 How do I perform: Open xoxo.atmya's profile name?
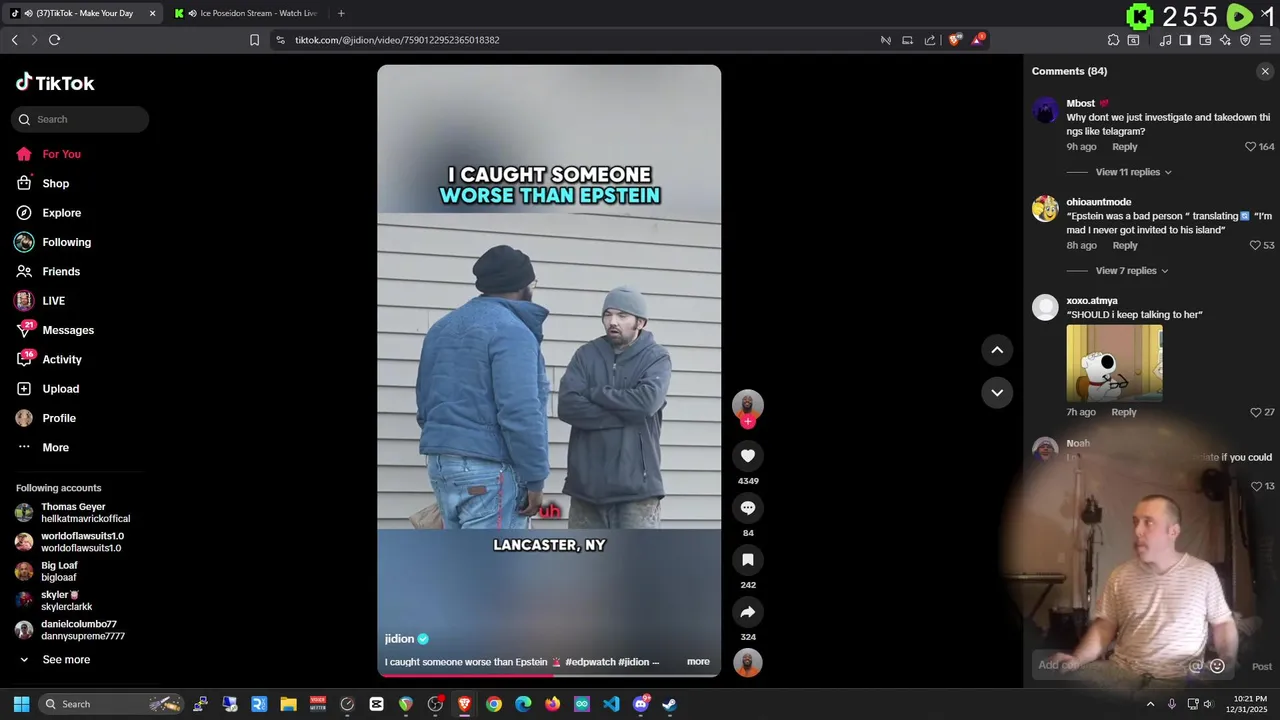tap(1092, 301)
